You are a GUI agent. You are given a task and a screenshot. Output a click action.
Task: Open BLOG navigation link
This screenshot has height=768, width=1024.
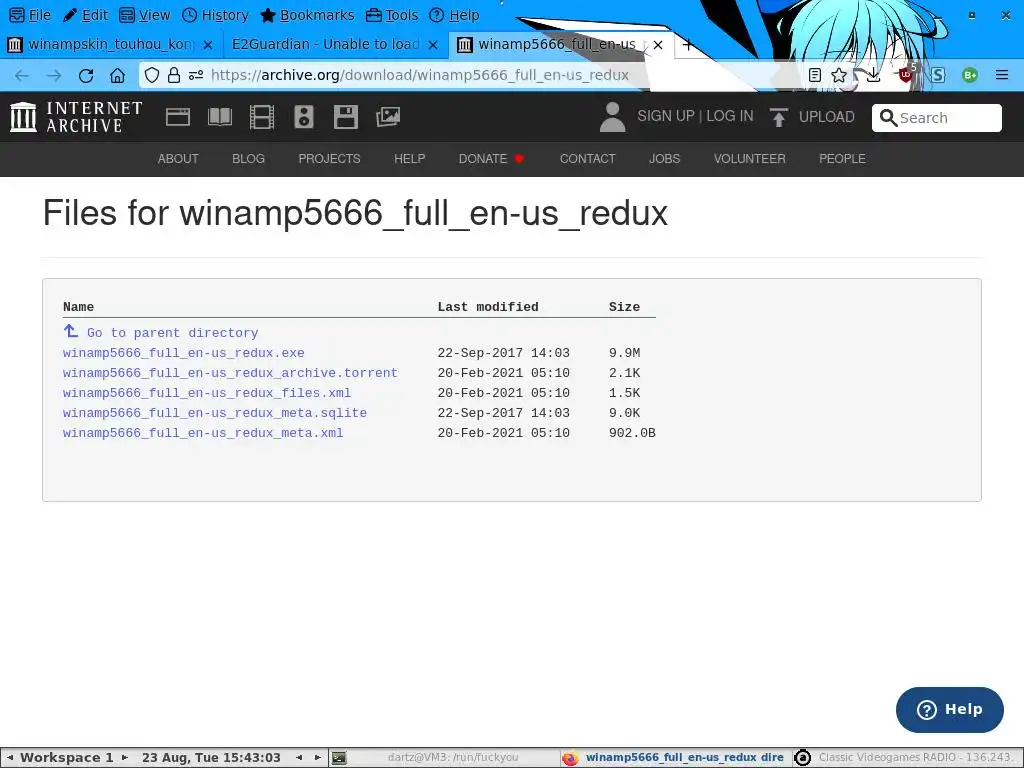point(248,159)
